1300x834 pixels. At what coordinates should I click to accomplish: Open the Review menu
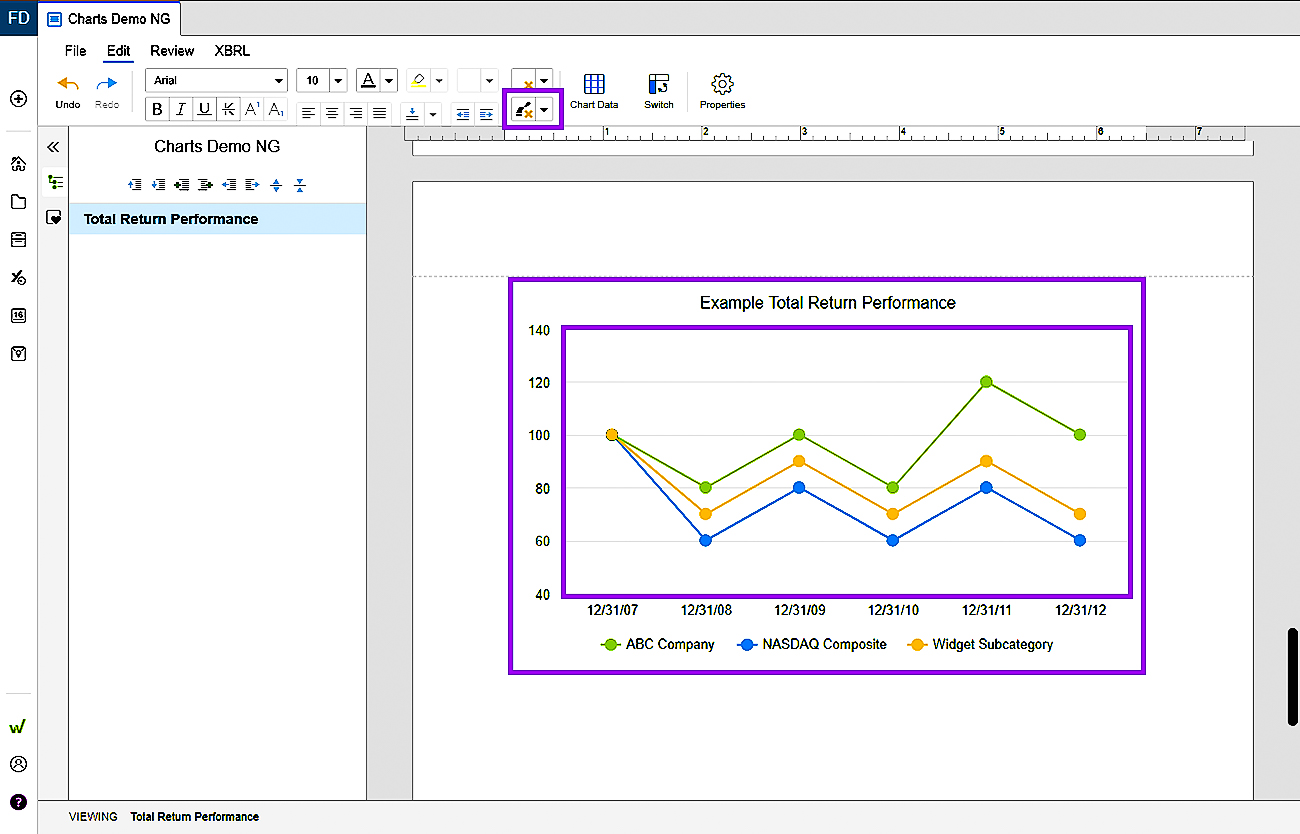point(172,51)
